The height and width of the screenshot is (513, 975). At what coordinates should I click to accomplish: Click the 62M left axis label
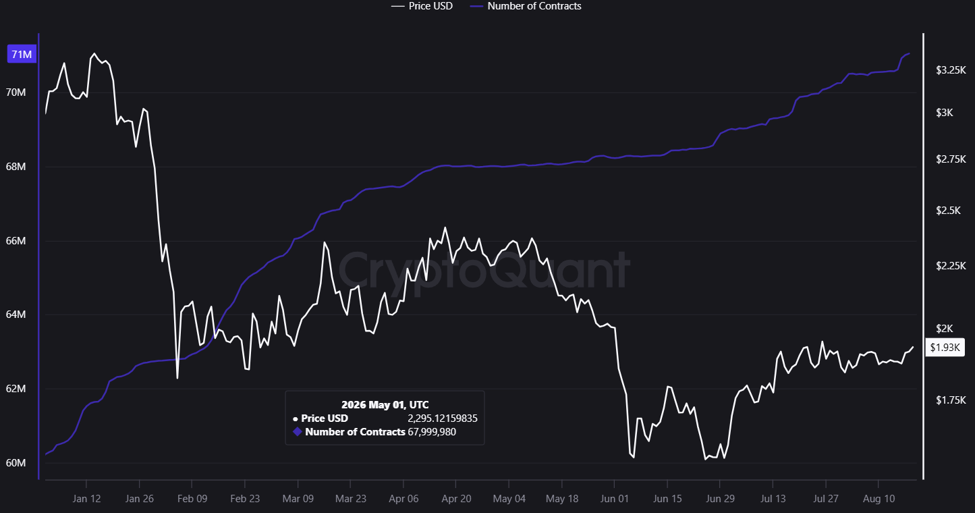tap(16, 389)
